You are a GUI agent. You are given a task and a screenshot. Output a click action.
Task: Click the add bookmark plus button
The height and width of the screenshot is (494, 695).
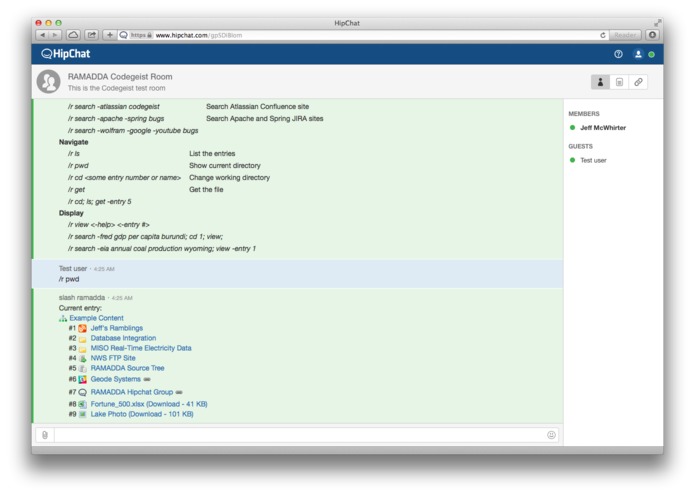point(109,35)
